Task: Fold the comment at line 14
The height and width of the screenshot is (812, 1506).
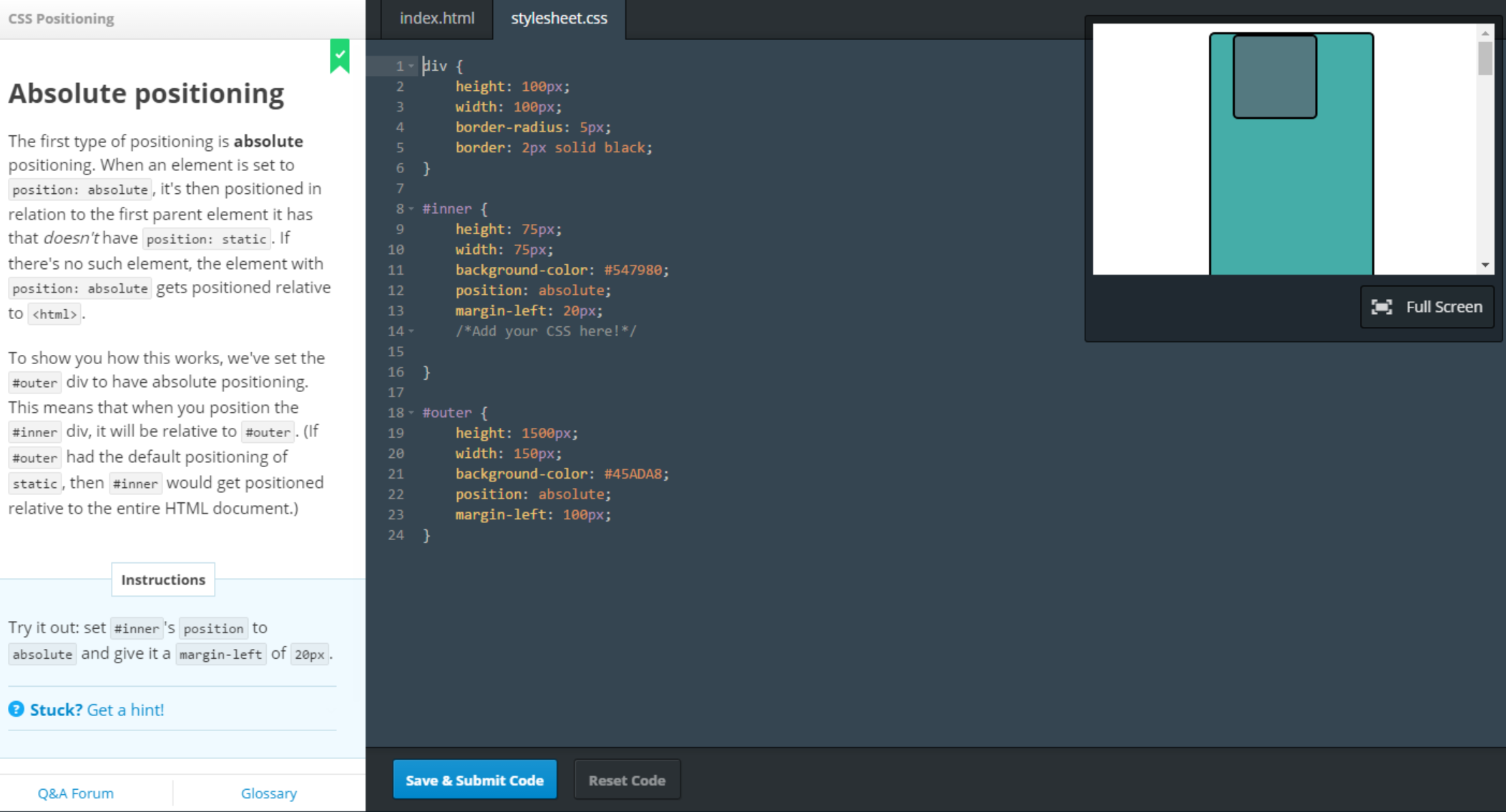Action: [x=411, y=331]
